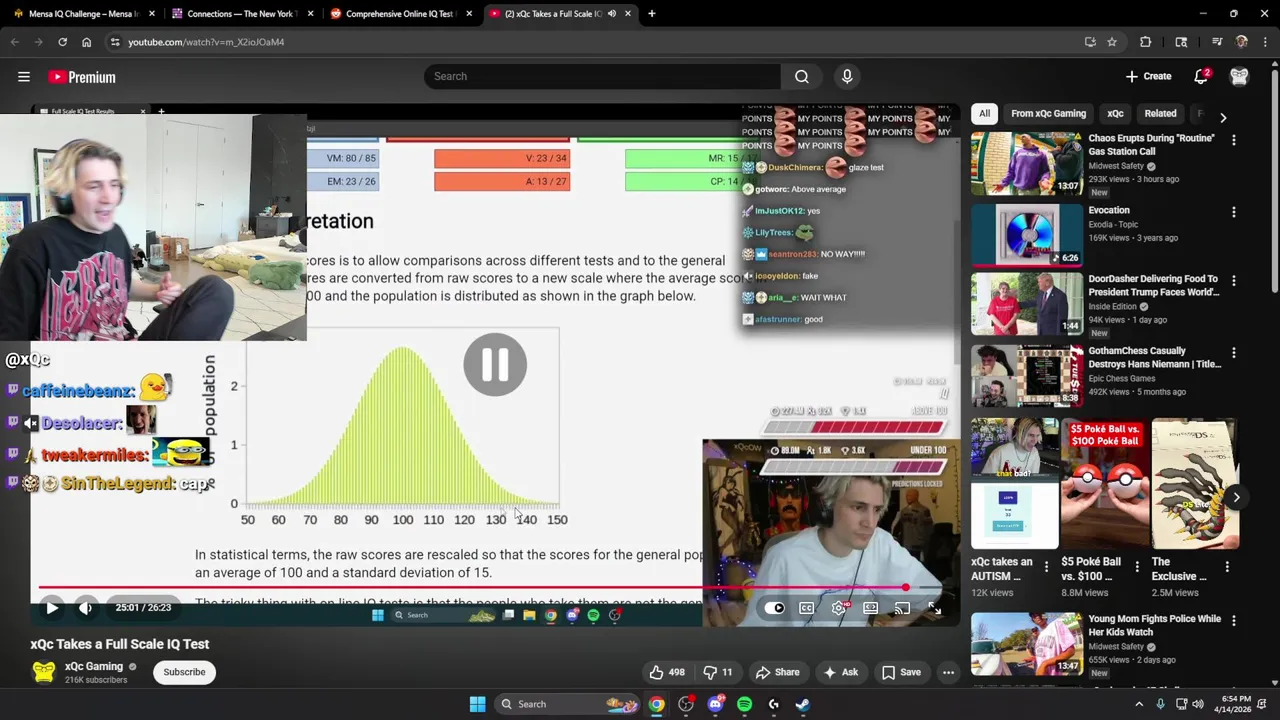Enter fullscreen mode in the video player

click(933, 608)
